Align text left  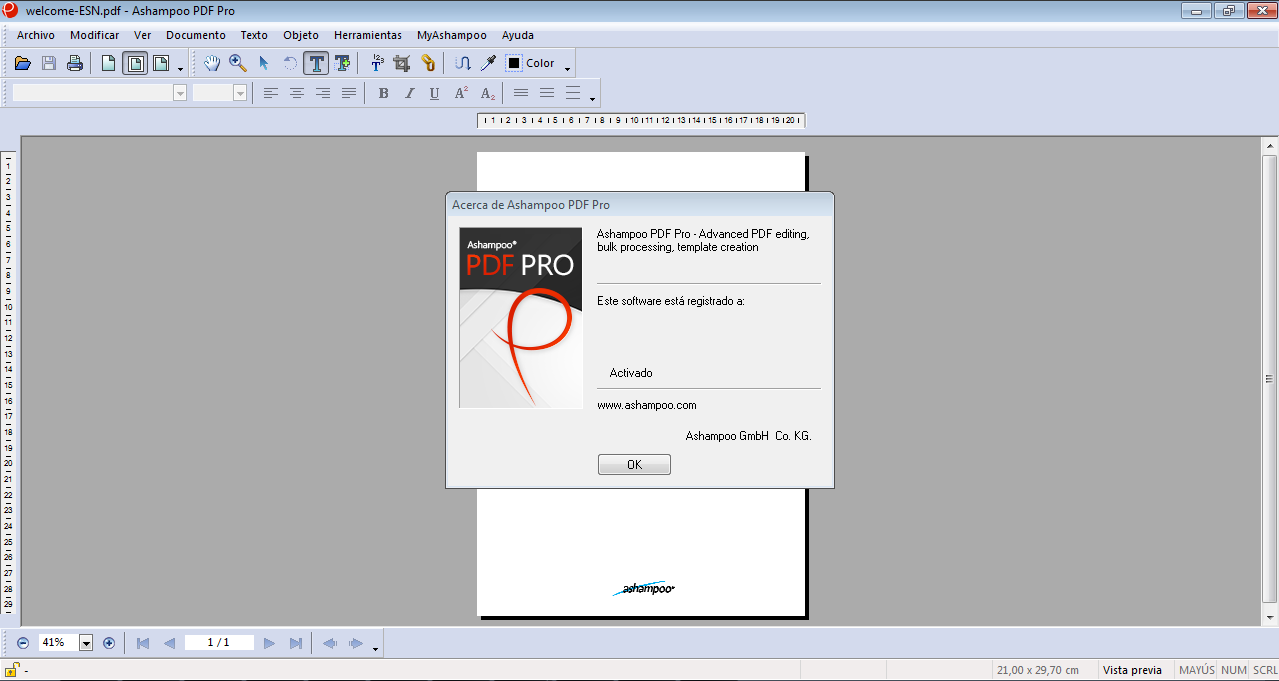271,93
